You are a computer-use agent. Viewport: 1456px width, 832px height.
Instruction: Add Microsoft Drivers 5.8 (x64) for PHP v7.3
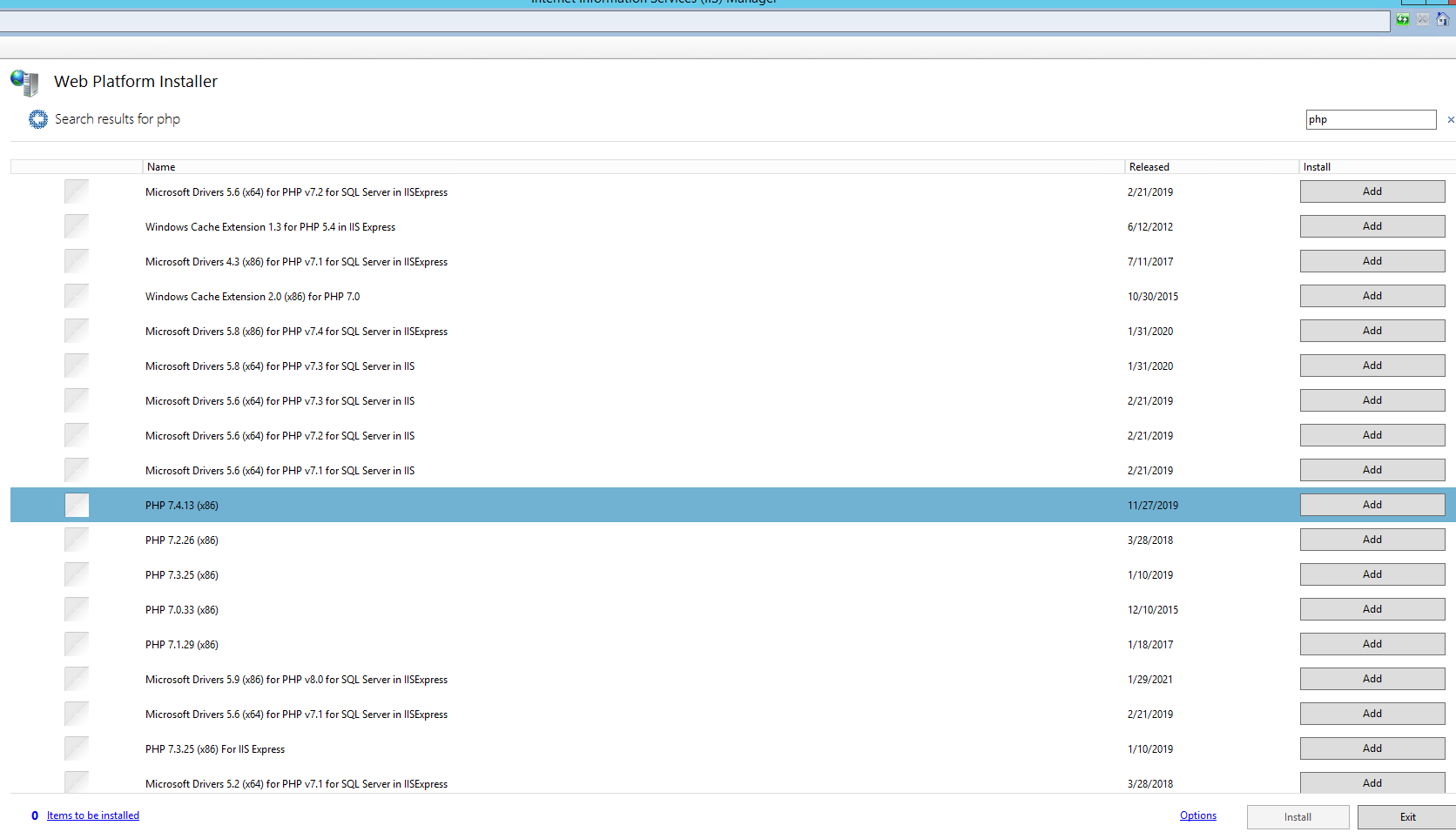(x=1372, y=366)
